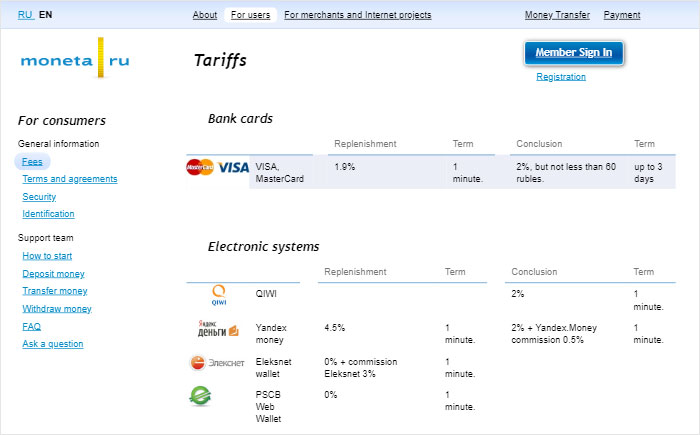Screen dimensions: 700x435
Task: Click the 1.9% replenishment value
Action: pos(345,167)
